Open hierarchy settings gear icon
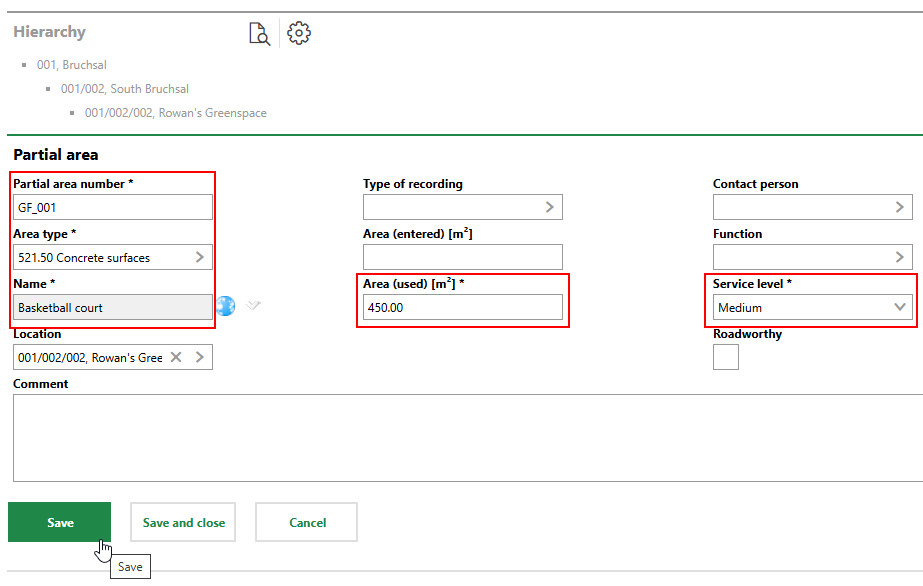The height and width of the screenshot is (586, 923). coord(299,34)
